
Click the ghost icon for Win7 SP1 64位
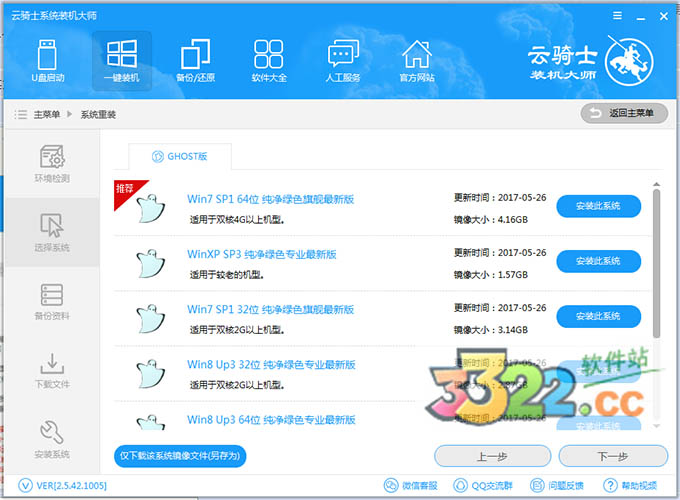pyautogui.click(x=150, y=209)
